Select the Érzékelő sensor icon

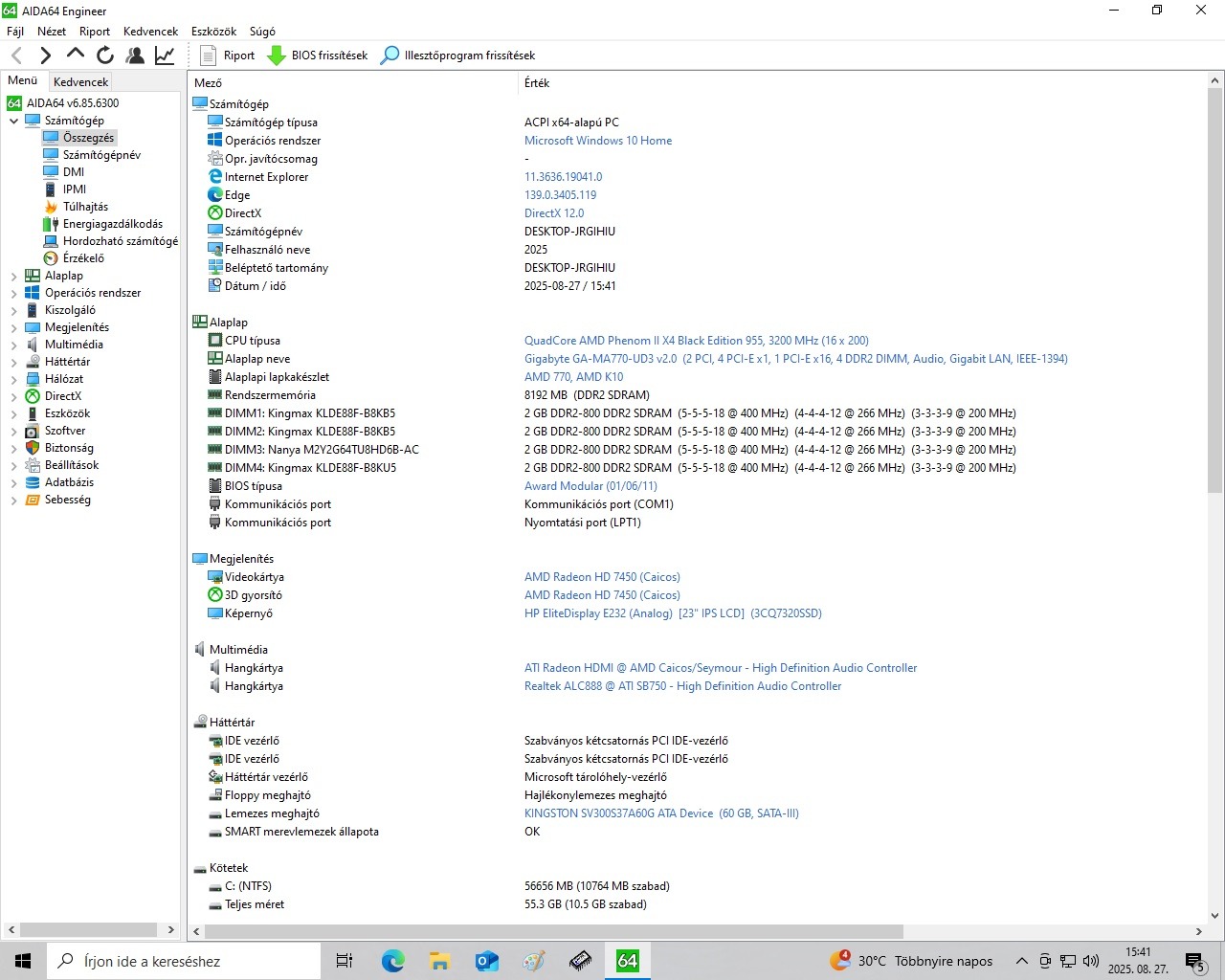[51, 258]
